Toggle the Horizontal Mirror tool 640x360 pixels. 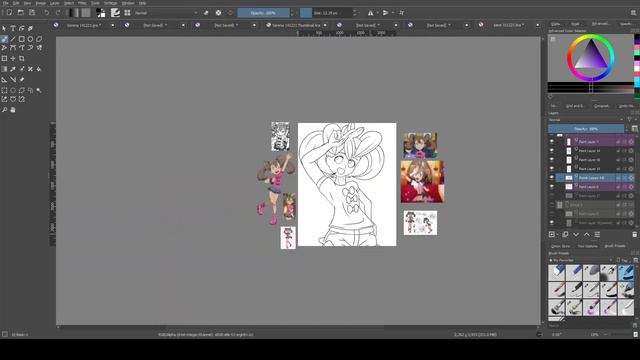tap(370, 13)
